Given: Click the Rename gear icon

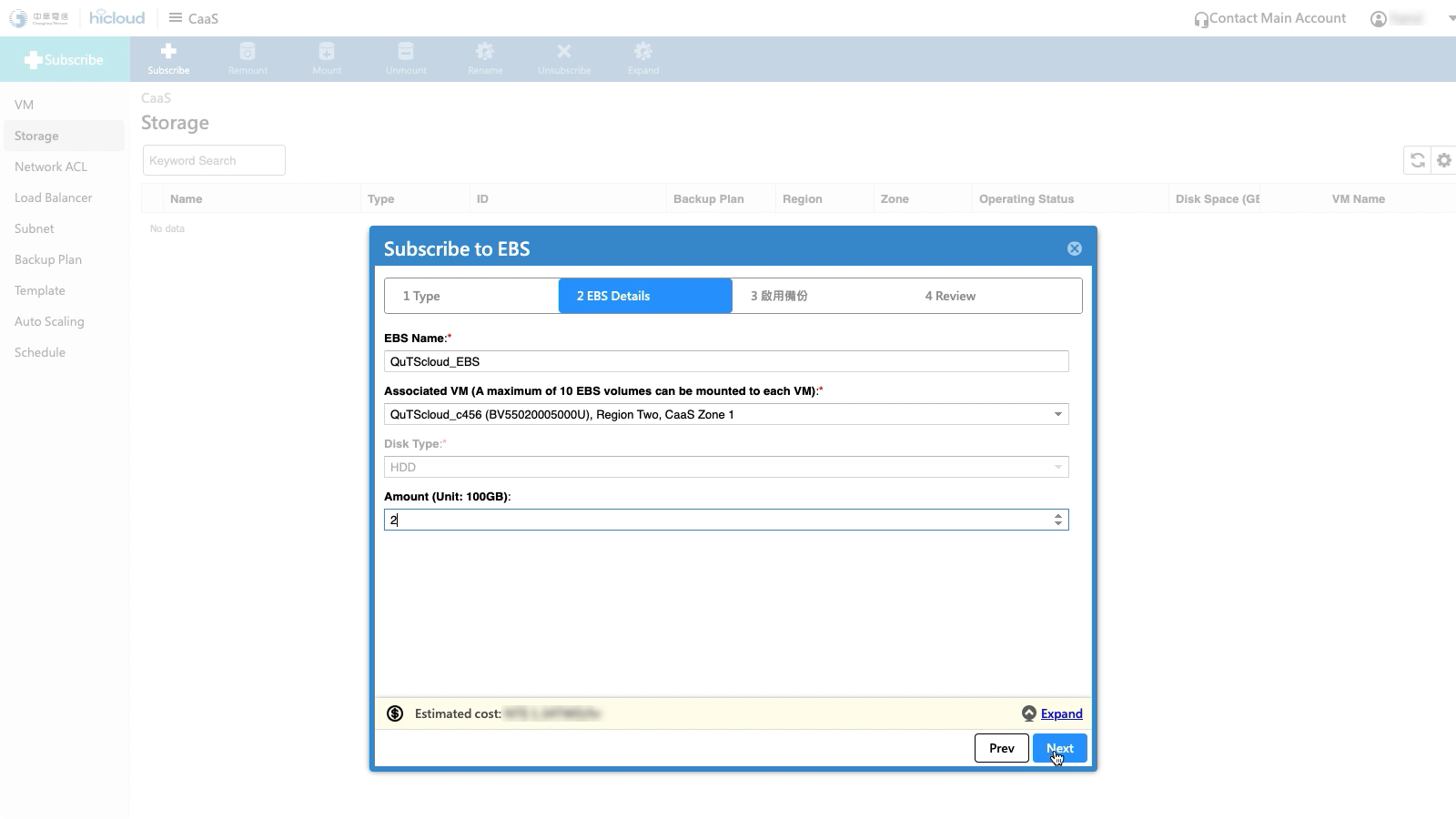Looking at the screenshot, I should (x=485, y=52).
